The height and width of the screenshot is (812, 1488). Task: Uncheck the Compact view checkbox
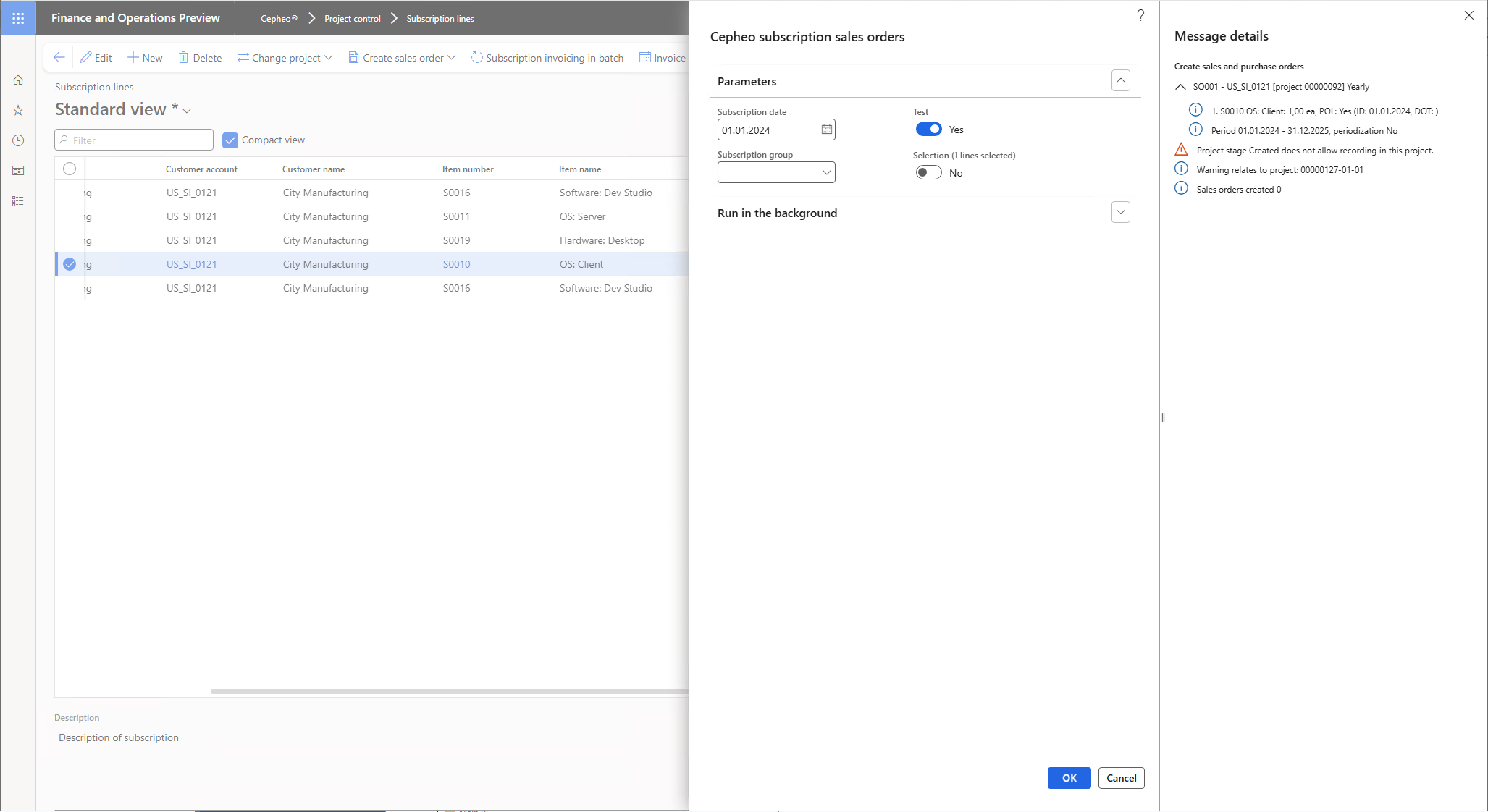[230, 140]
